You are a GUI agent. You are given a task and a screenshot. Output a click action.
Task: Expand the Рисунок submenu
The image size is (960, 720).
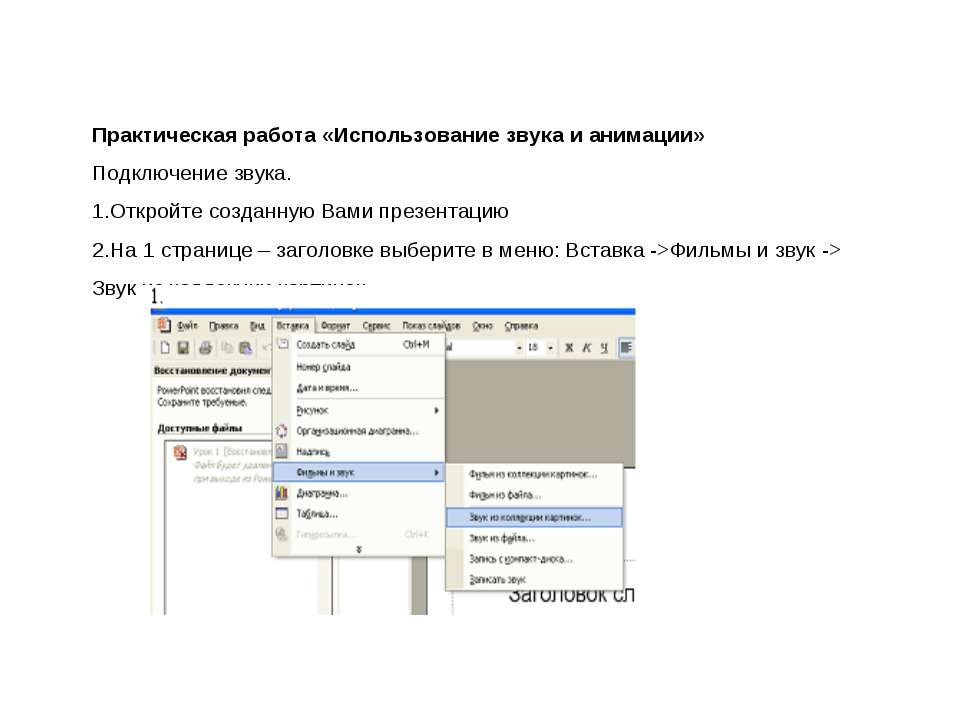pos(359,410)
